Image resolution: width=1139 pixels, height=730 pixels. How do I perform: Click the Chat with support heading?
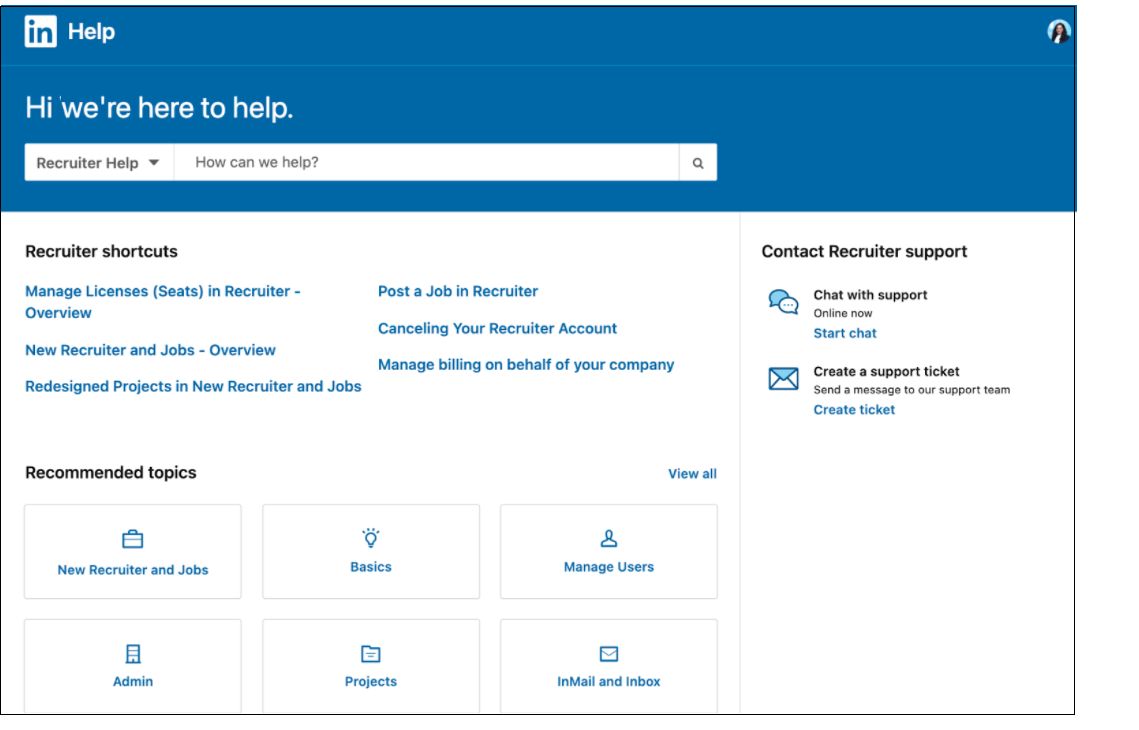[870, 295]
